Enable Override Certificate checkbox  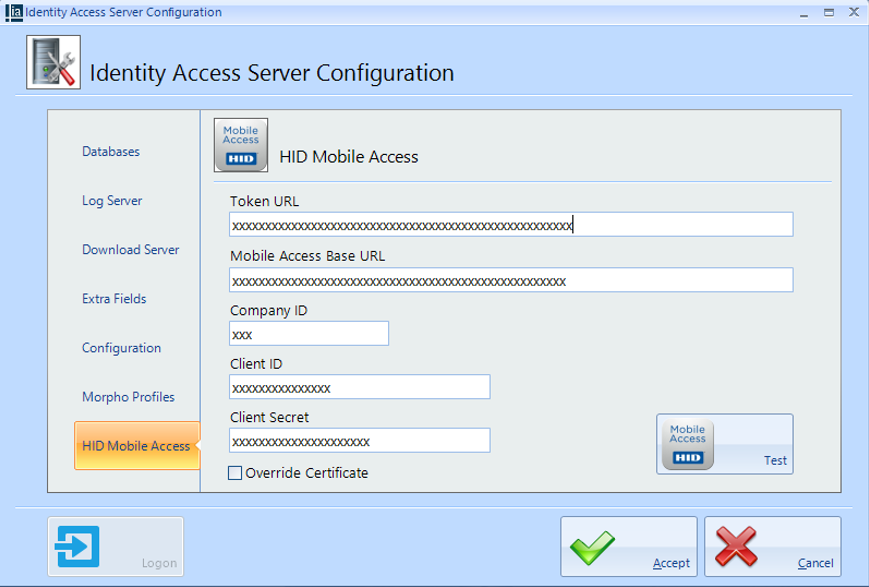(235, 473)
